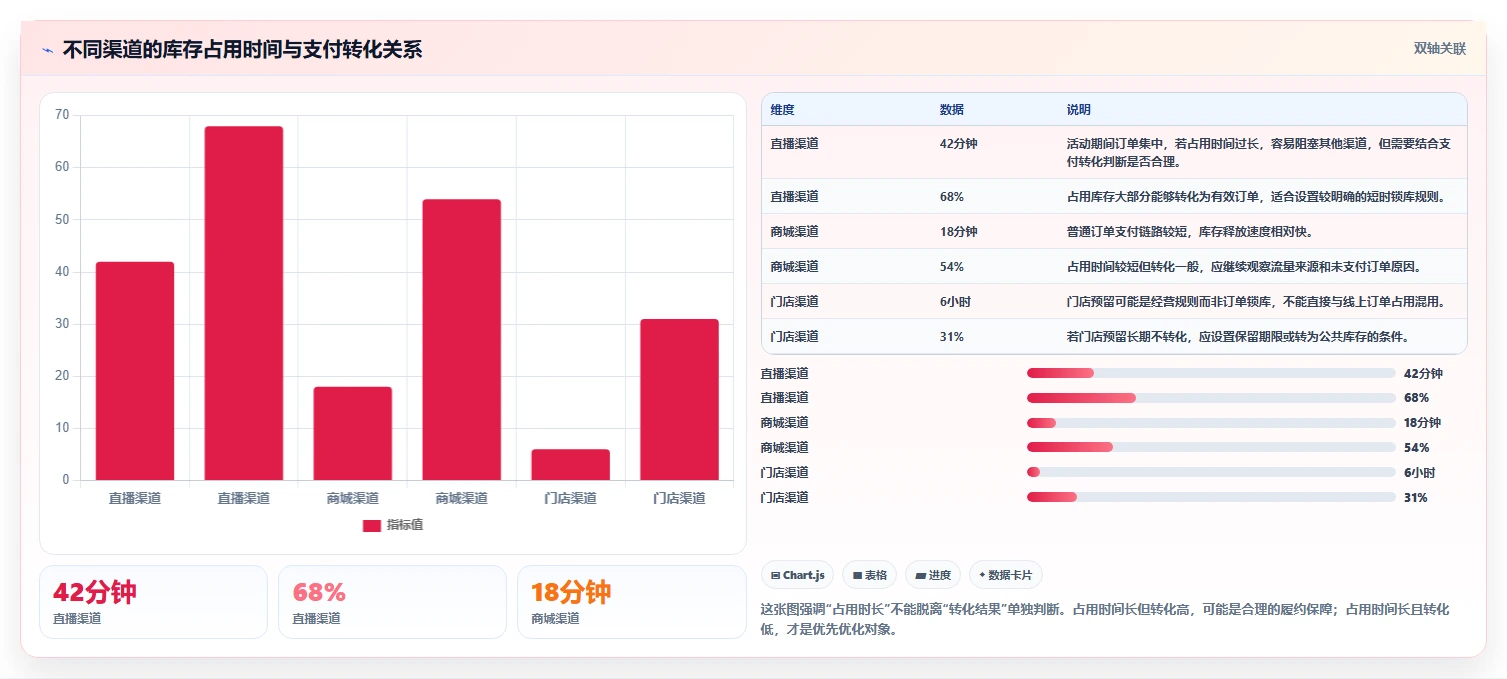Viewport: 1507px width, 679px height.
Task: Click the progress bar labeled 68%
Action: 1211,398
